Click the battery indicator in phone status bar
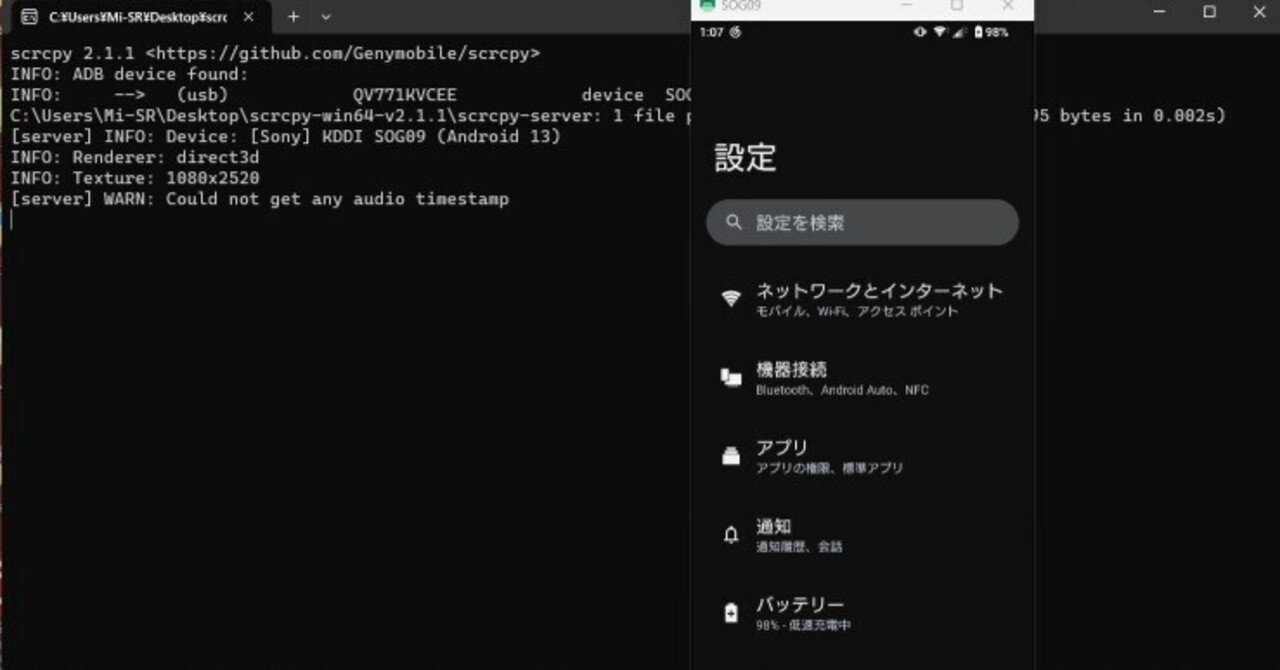The height and width of the screenshot is (670, 1280). click(978, 32)
